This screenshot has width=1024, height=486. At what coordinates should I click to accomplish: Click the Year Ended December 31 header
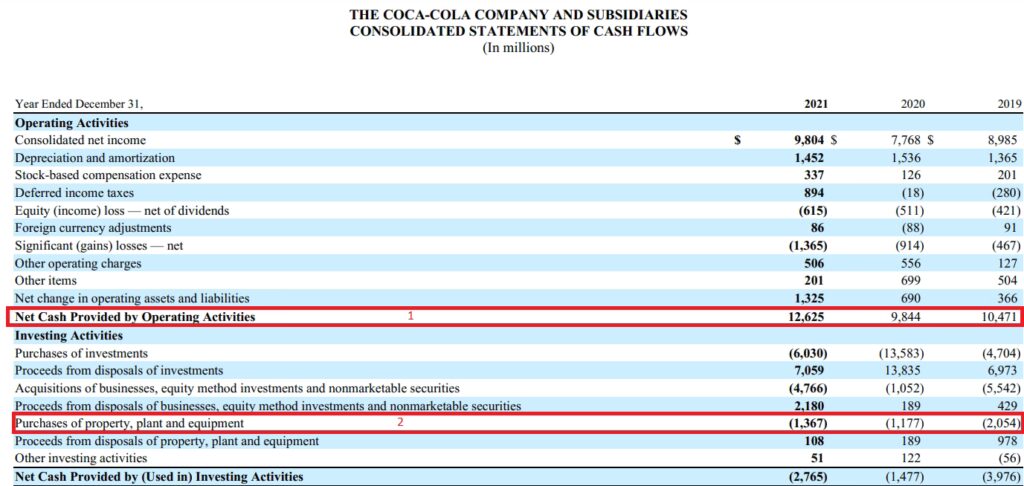79,104
